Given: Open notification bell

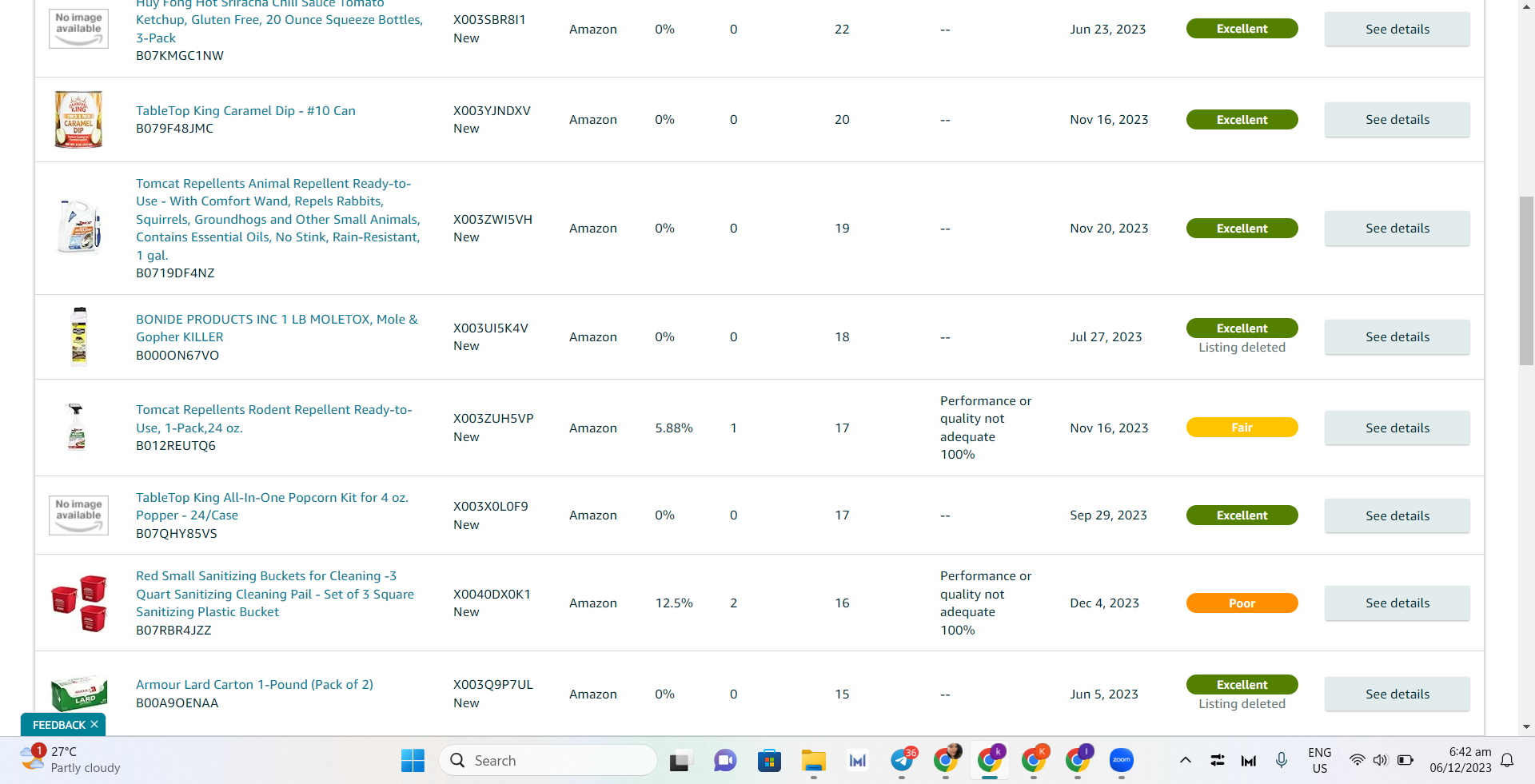Looking at the screenshot, I should coord(1507,760).
